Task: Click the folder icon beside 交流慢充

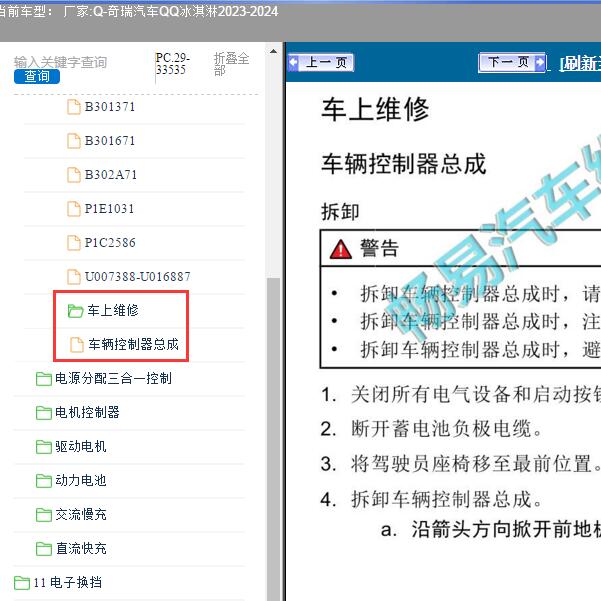Action: coord(44,515)
